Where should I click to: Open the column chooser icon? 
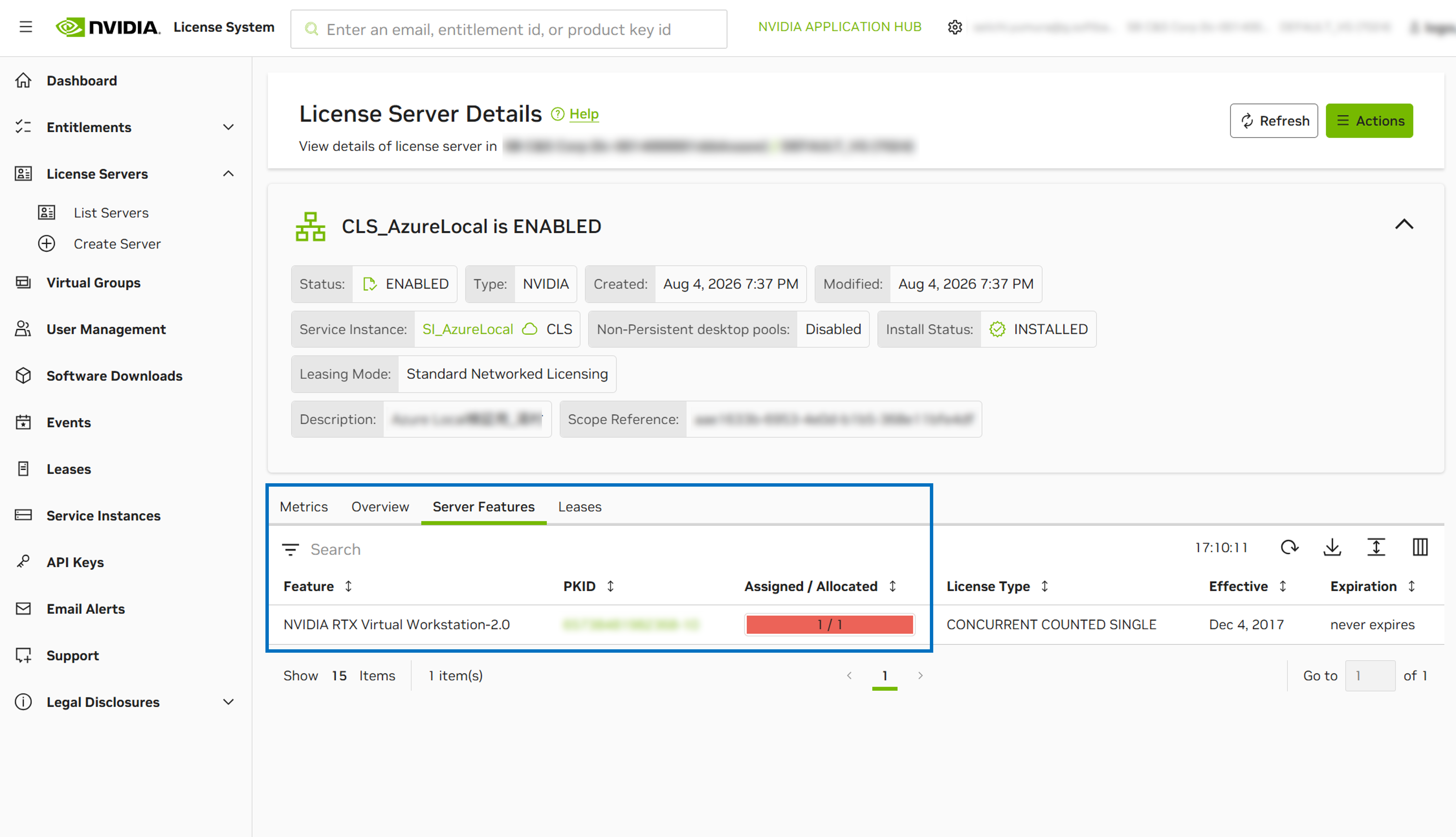[x=1420, y=547]
